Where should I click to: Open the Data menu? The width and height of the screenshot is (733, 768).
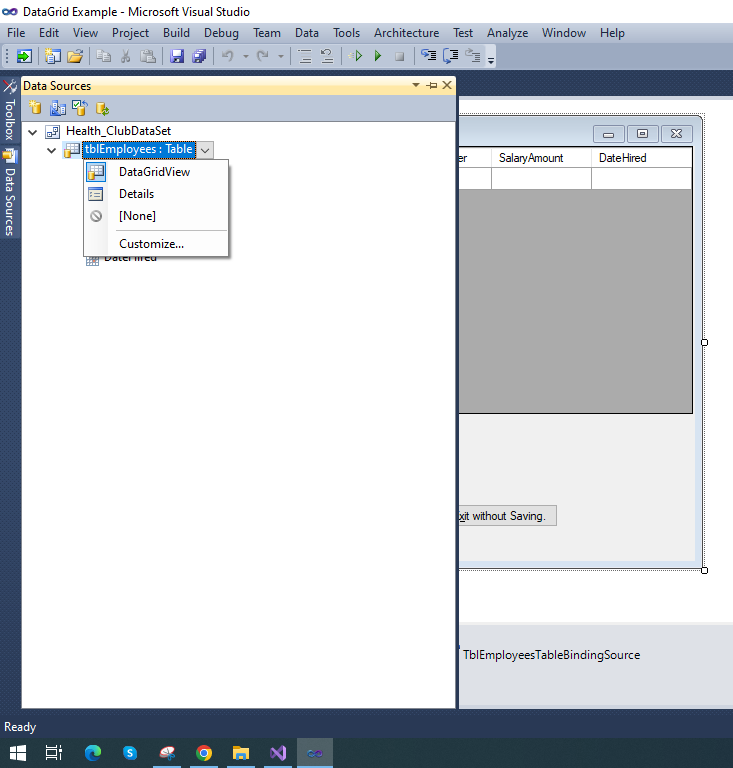[x=307, y=33]
